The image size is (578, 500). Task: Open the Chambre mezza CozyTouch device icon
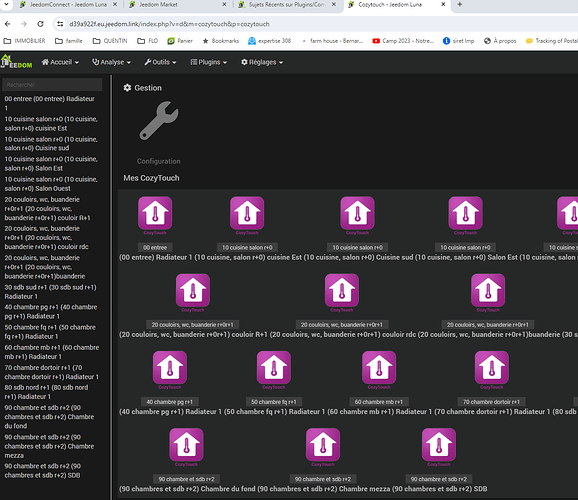[x=323, y=445]
